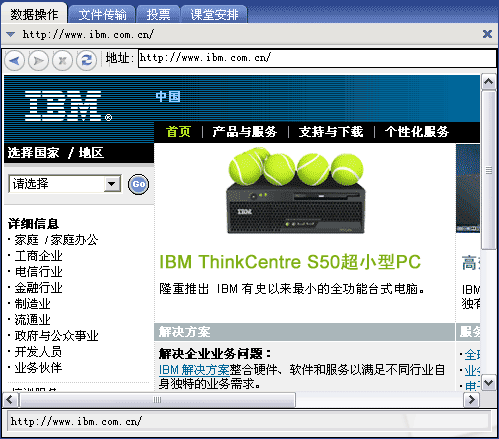The image size is (499, 439).
Task: Switch to the 文件传输 tab
Action: pyautogui.click(x=102, y=15)
